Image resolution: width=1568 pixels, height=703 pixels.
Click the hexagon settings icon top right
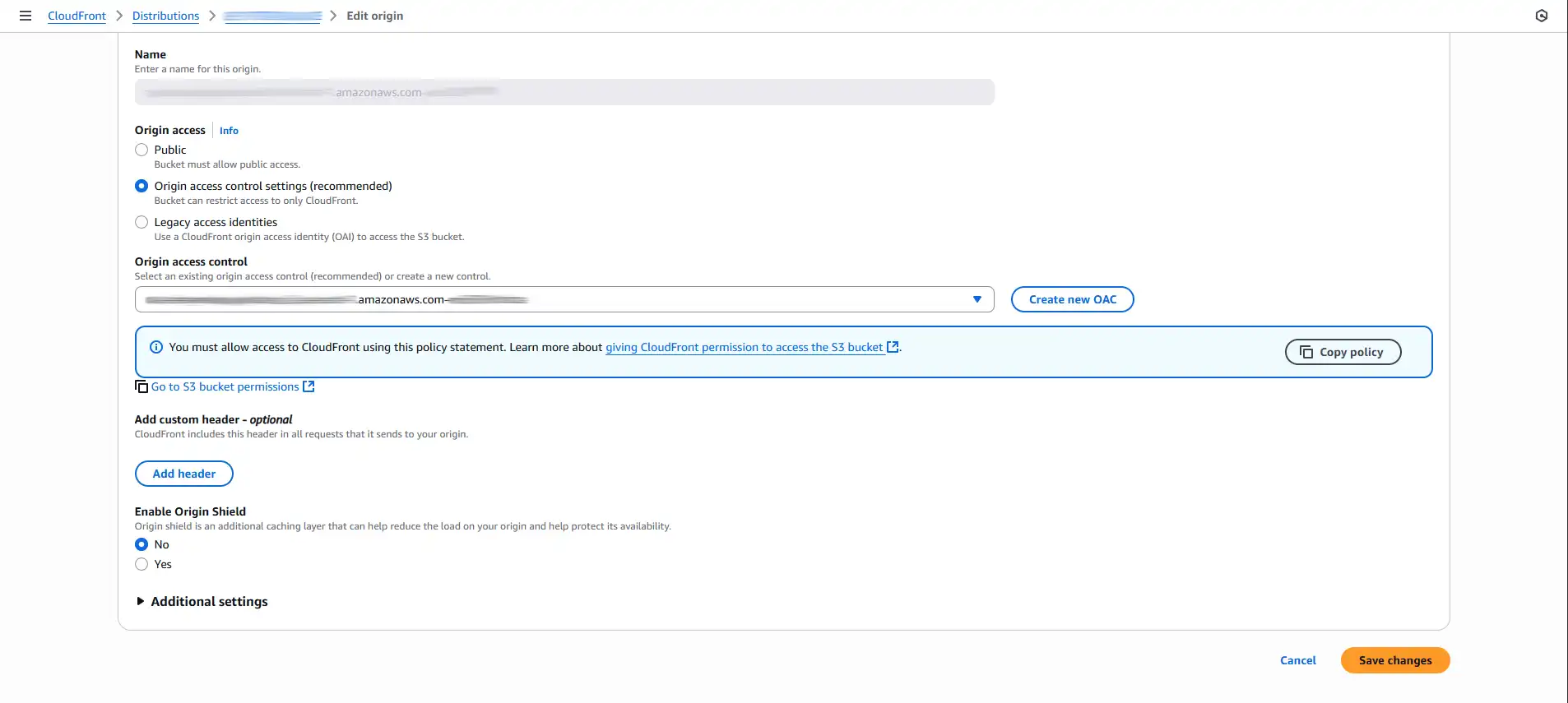click(x=1542, y=16)
